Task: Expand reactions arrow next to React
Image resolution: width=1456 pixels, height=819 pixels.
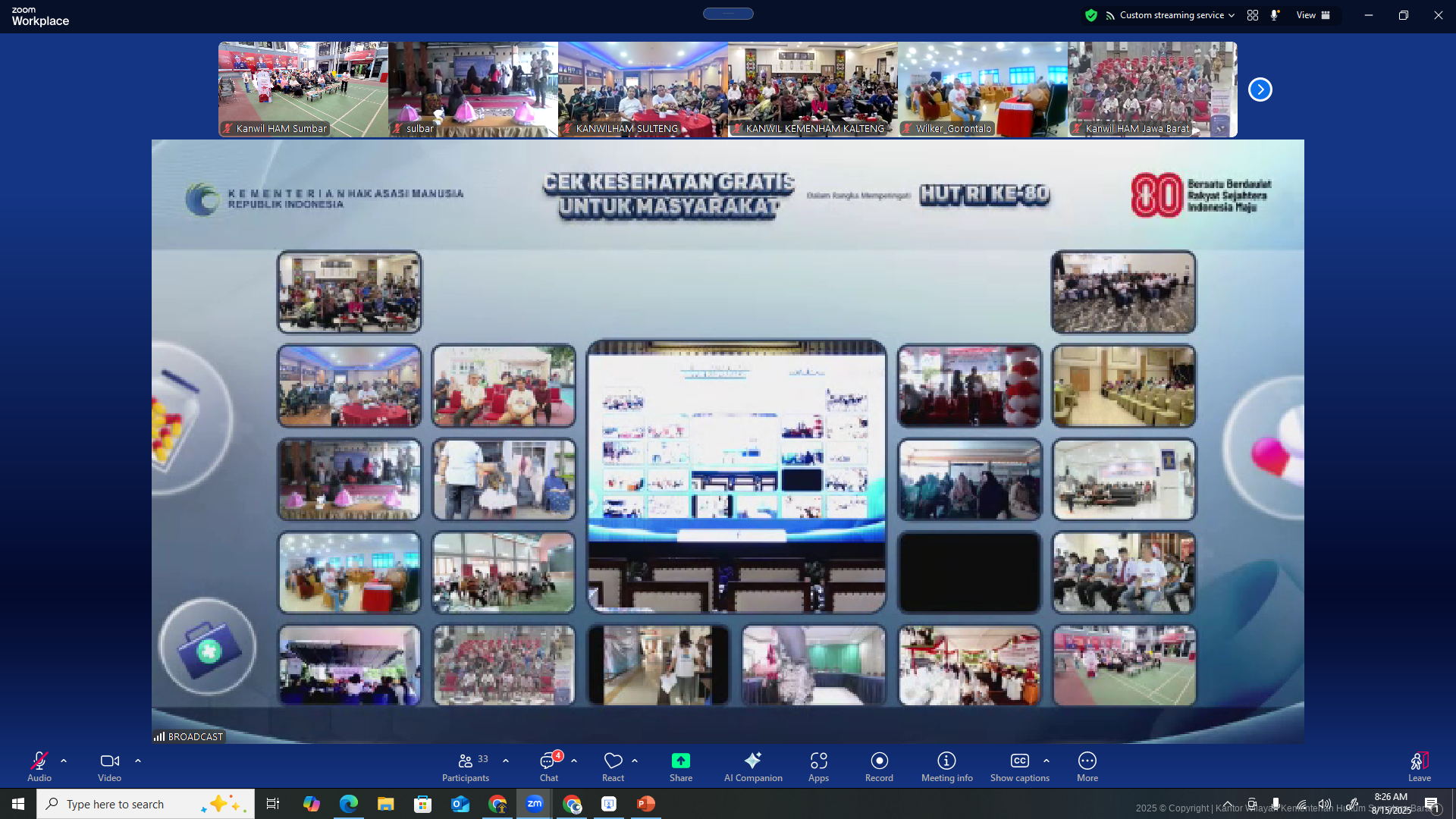Action: click(635, 761)
